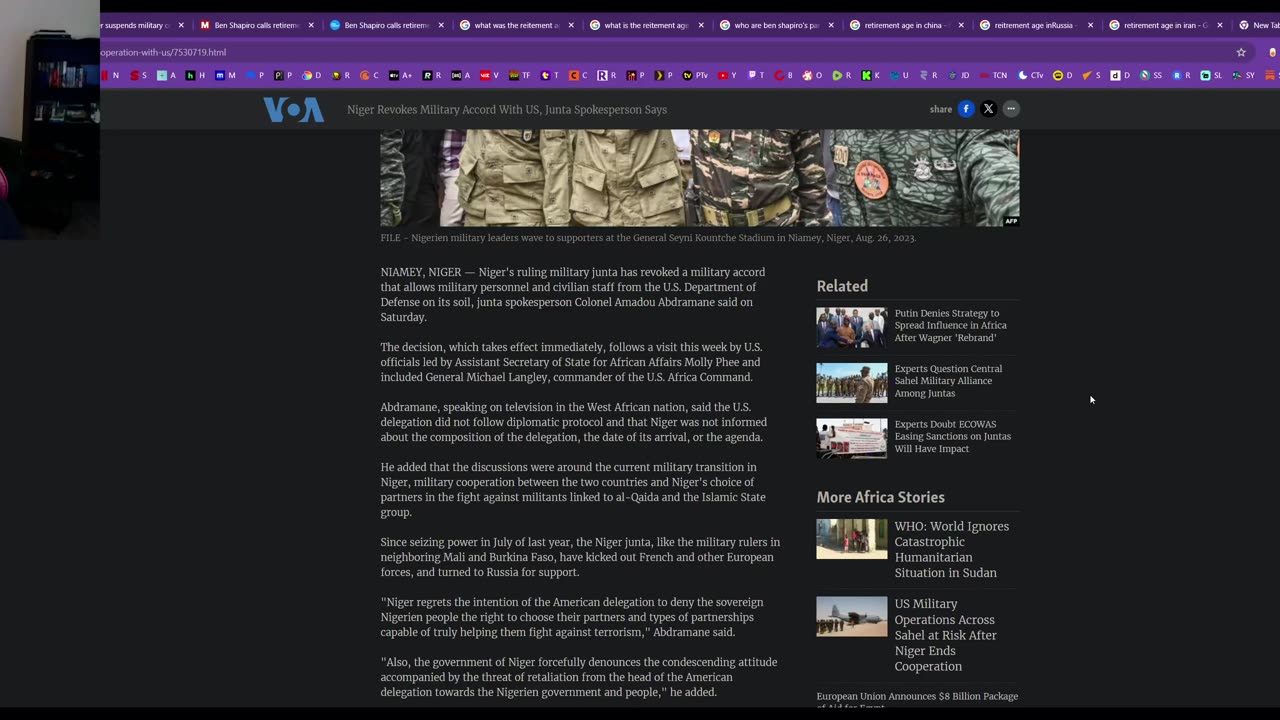
Task: Switch to 'retirement age in china' tab
Action: click(905, 25)
